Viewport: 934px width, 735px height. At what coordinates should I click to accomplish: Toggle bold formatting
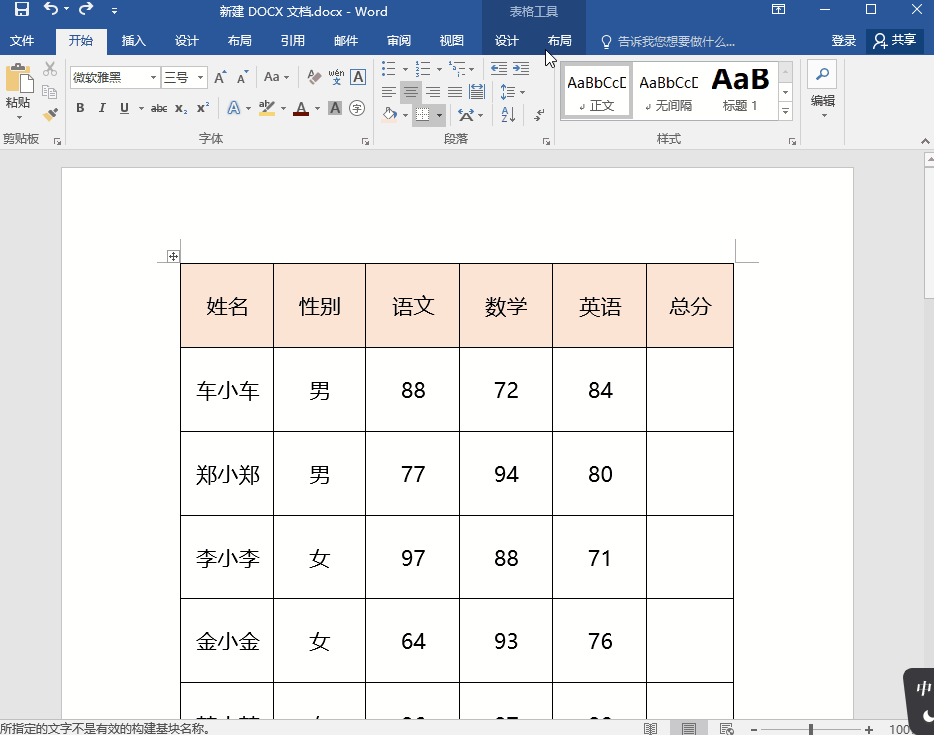[80, 108]
